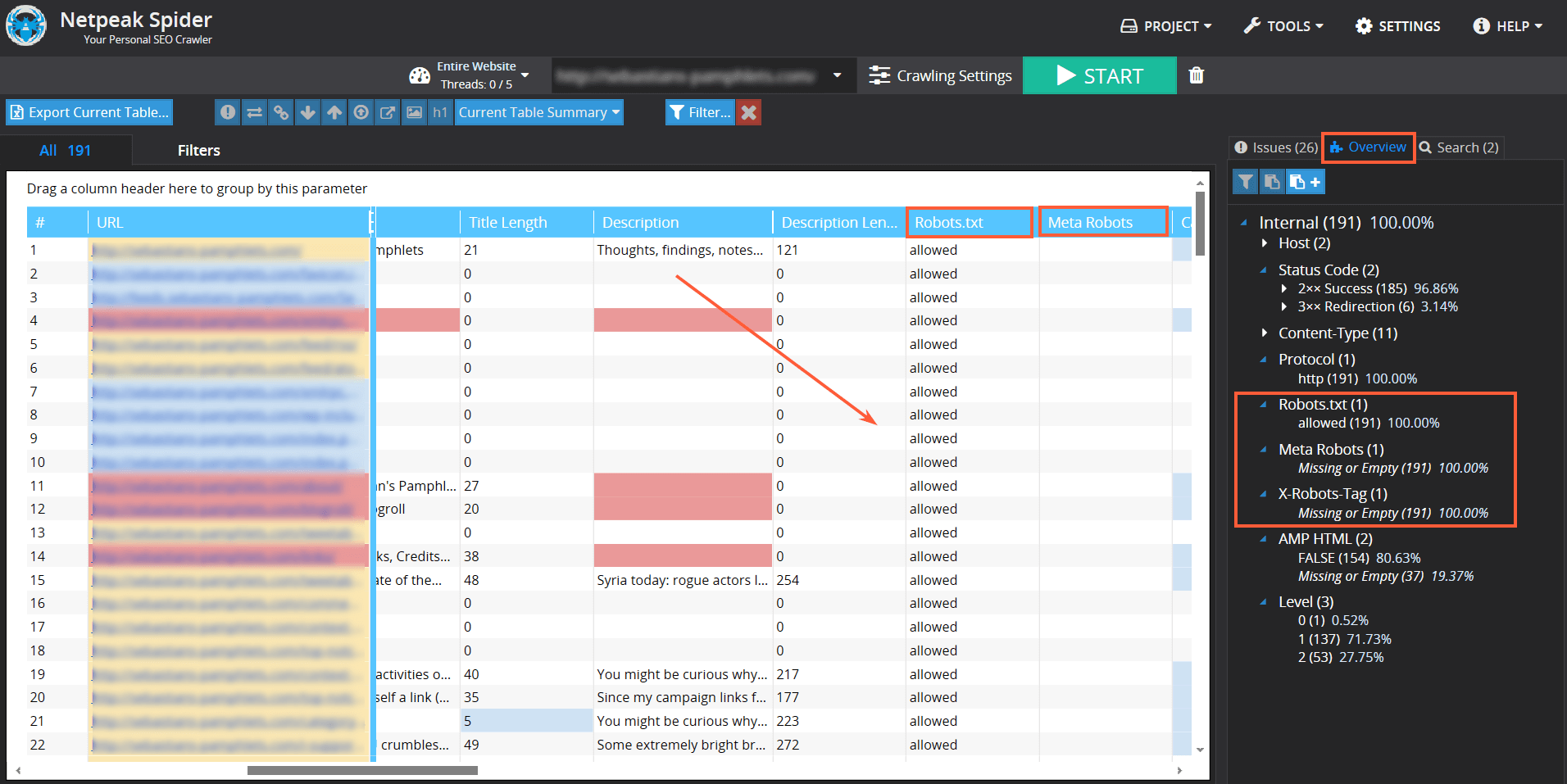Open issues report exclamation icon in toolbar
The height and width of the screenshot is (784, 1567).
point(228,112)
